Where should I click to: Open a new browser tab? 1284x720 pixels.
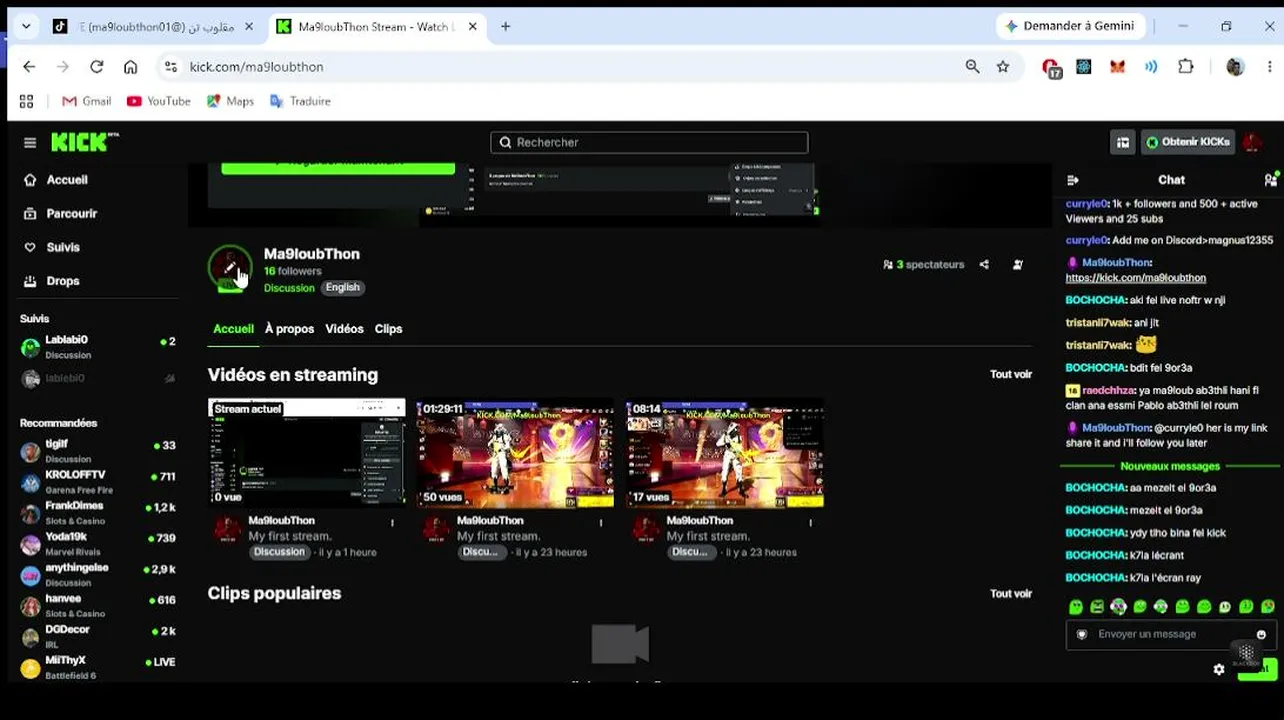(x=505, y=27)
